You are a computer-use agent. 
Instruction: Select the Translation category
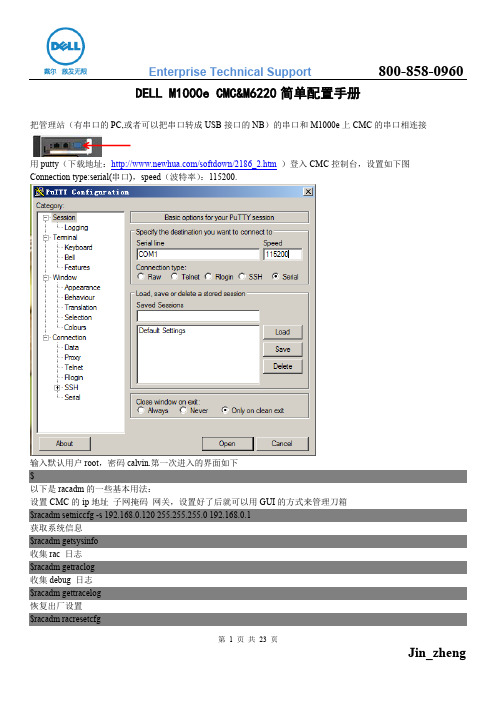click(x=81, y=307)
